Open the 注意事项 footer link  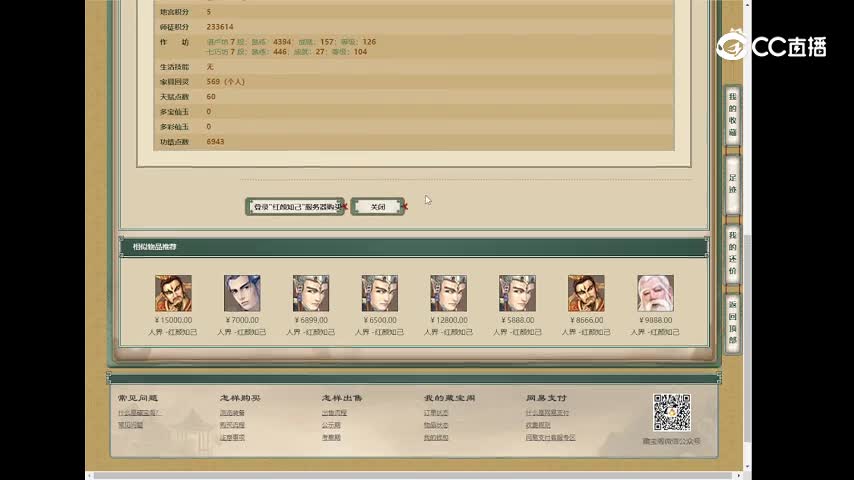point(232,438)
